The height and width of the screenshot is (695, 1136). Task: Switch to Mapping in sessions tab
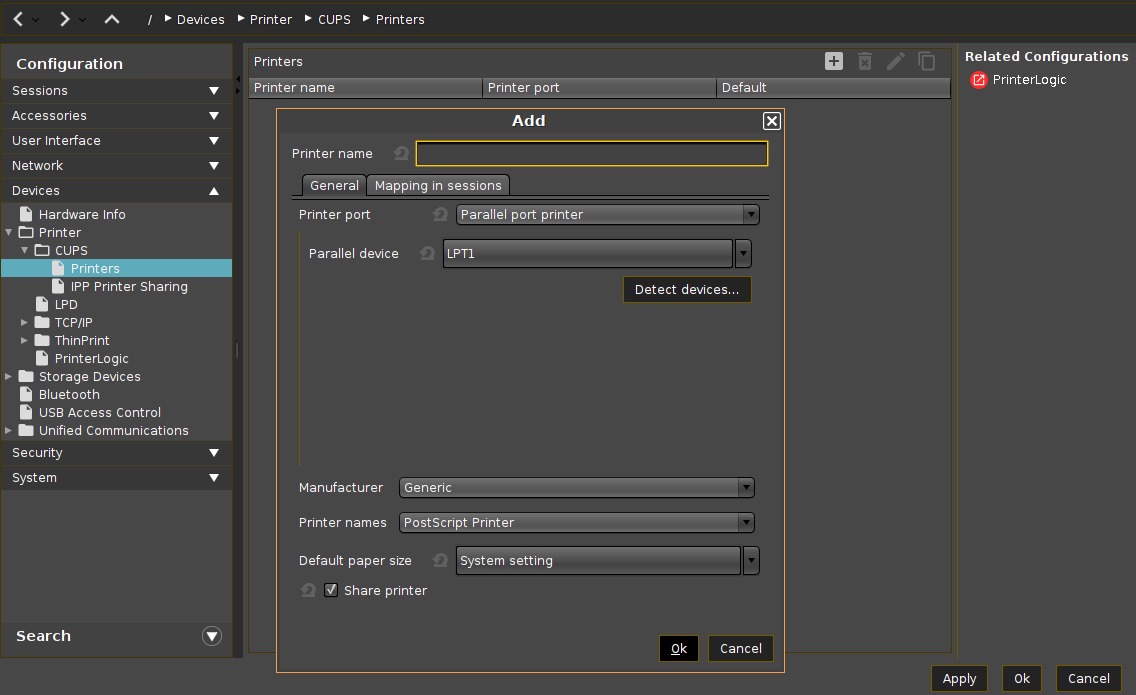[x=438, y=186]
